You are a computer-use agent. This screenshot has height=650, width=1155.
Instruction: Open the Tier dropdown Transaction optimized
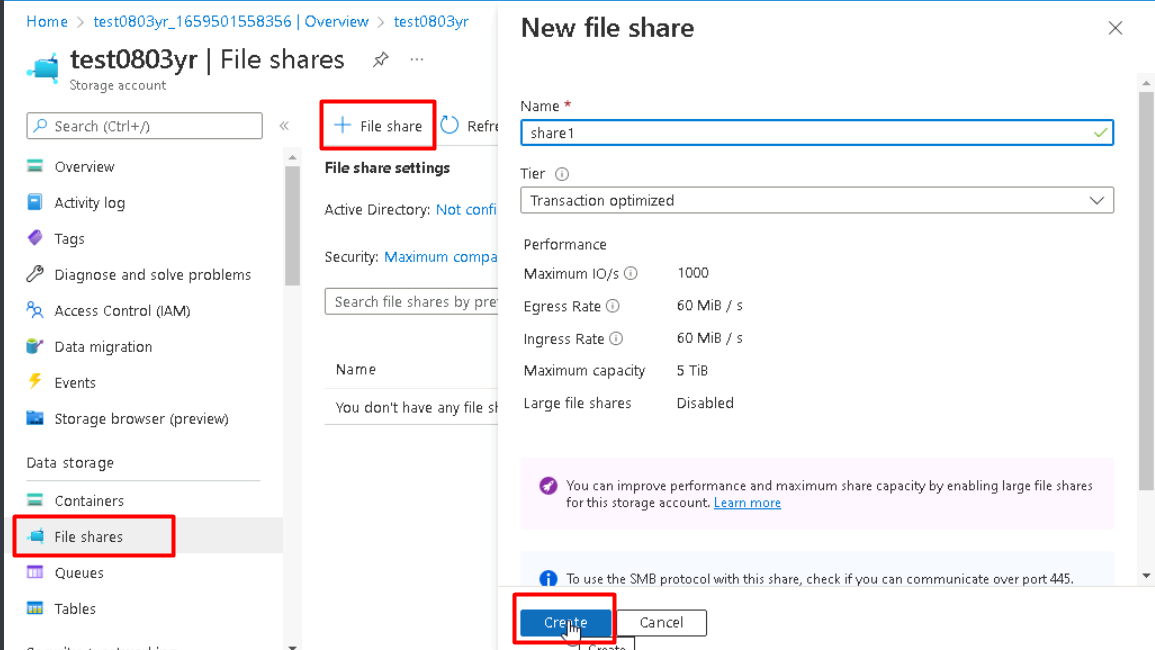(x=817, y=200)
